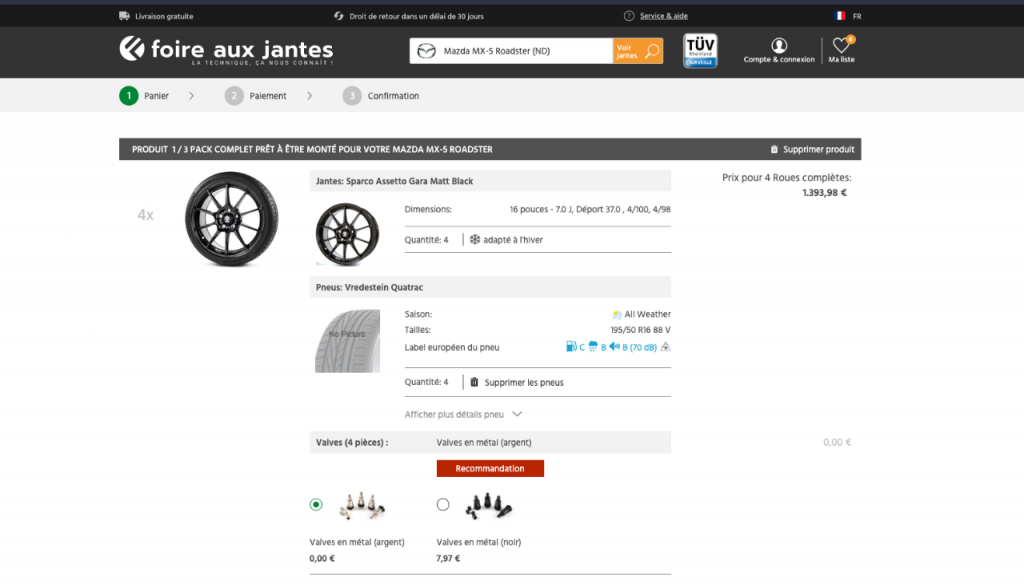The image size is (1024, 585).
Task: Click Supprimer les pneus link
Action: [x=524, y=383]
